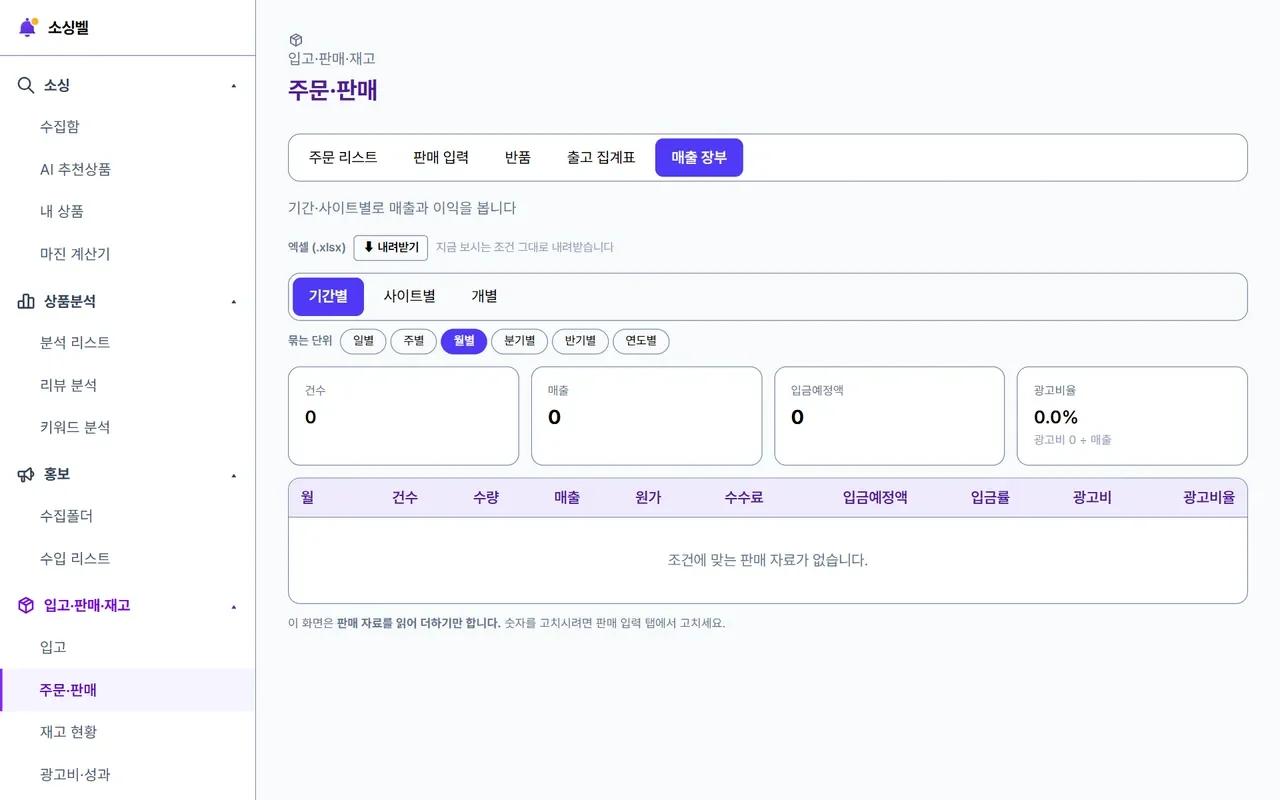This screenshot has height=800, width=1280.
Task: Select the 매출 장부 tab
Action: [x=699, y=157]
